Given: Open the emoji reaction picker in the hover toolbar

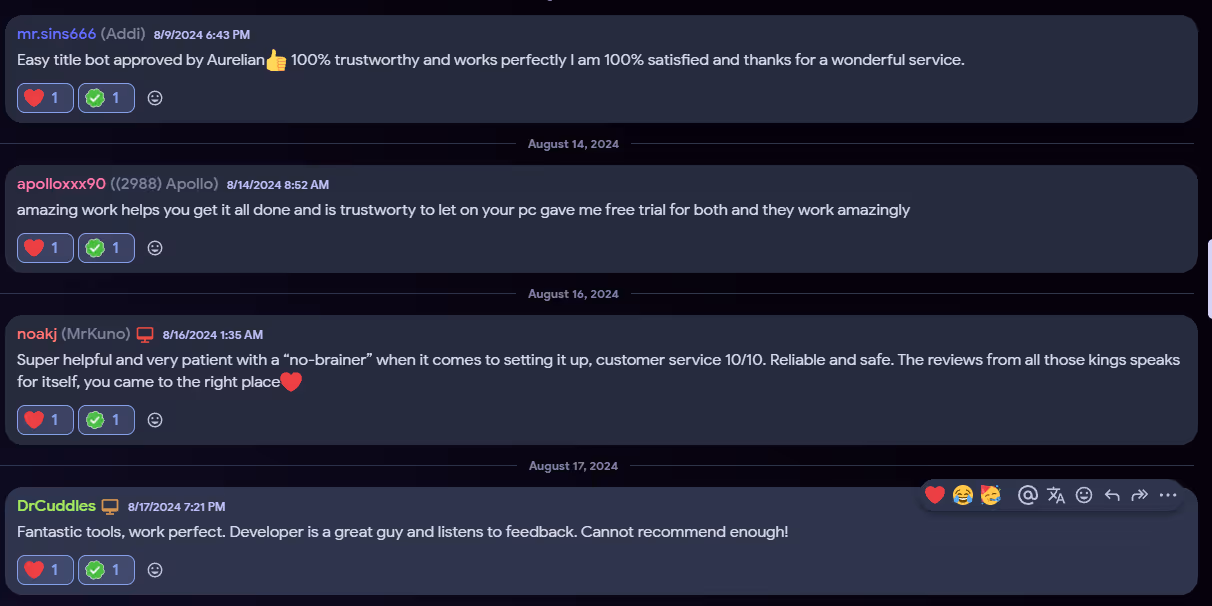Looking at the screenshot, I should click(1083, 494).
